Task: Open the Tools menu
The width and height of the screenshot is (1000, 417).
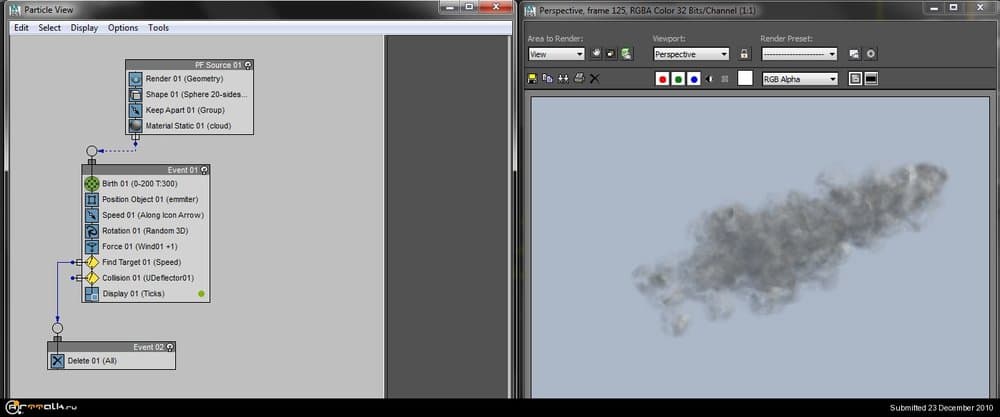Action: [159, 28]
